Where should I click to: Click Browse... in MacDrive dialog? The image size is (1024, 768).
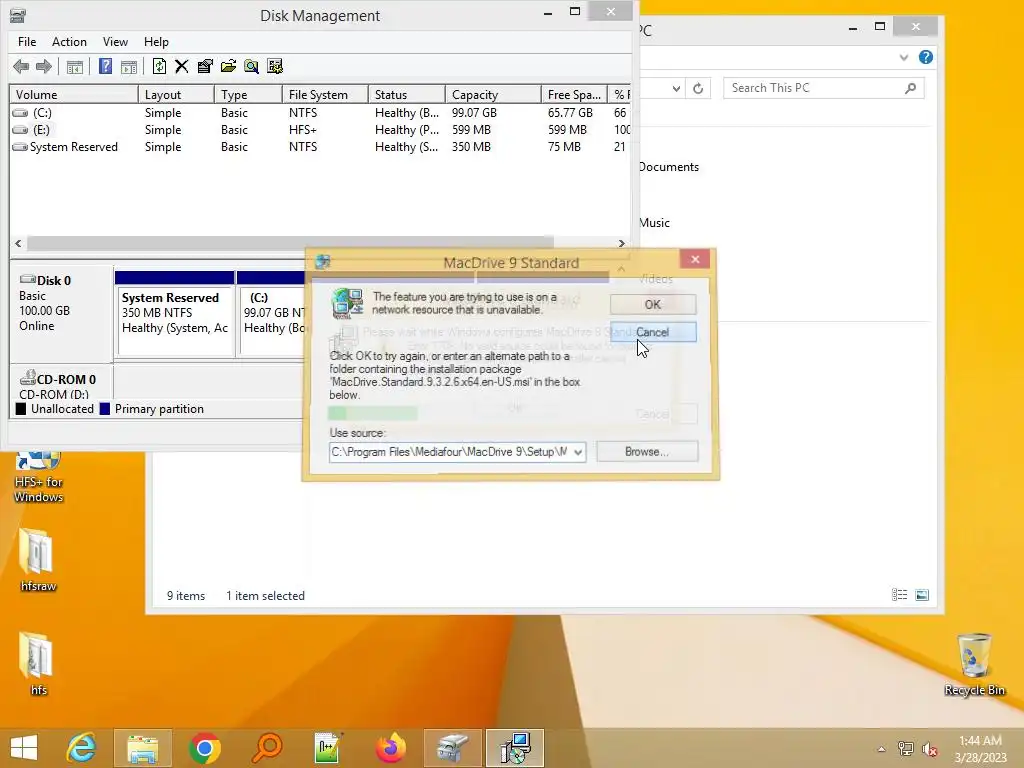pyautogui.click(x=647, y=451)
